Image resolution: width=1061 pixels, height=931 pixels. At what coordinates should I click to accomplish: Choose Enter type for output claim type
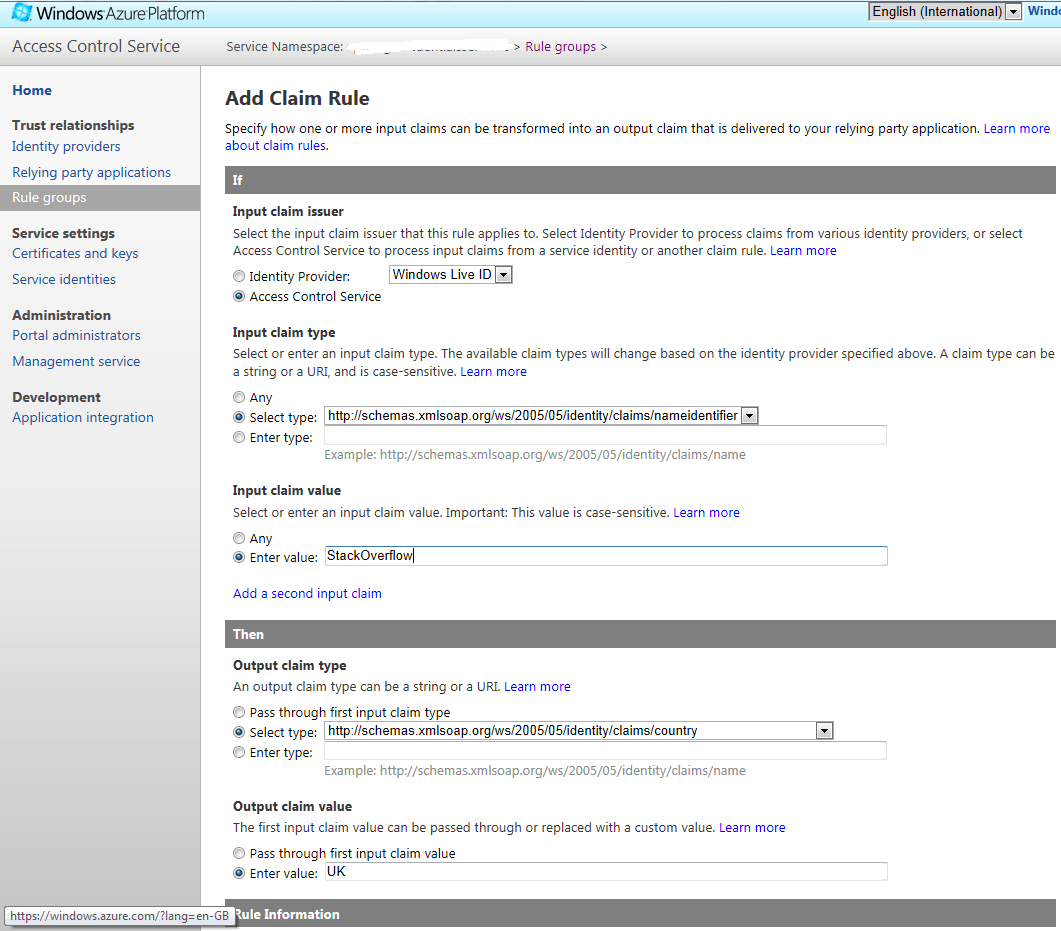coord(239,752)
